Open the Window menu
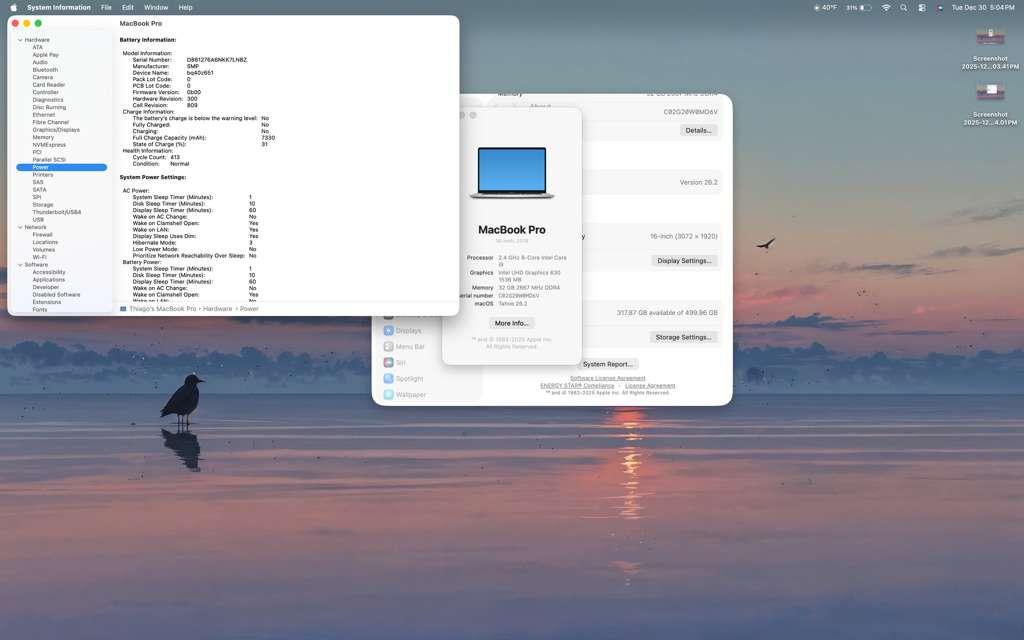This screenshot has height=640, width=1024. tap(156, 7)
